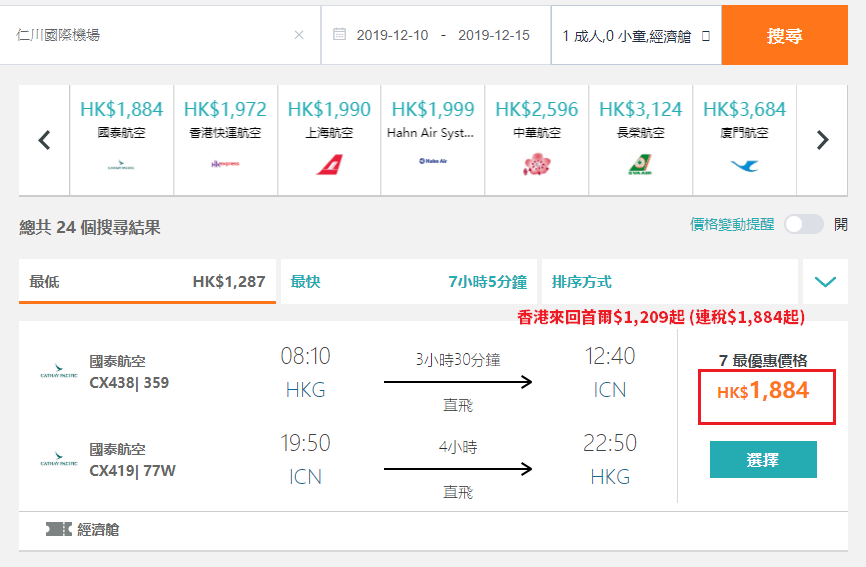Click the 經濟艙 cabin label
Screen dimensions: 866x567
pos(98,530)
